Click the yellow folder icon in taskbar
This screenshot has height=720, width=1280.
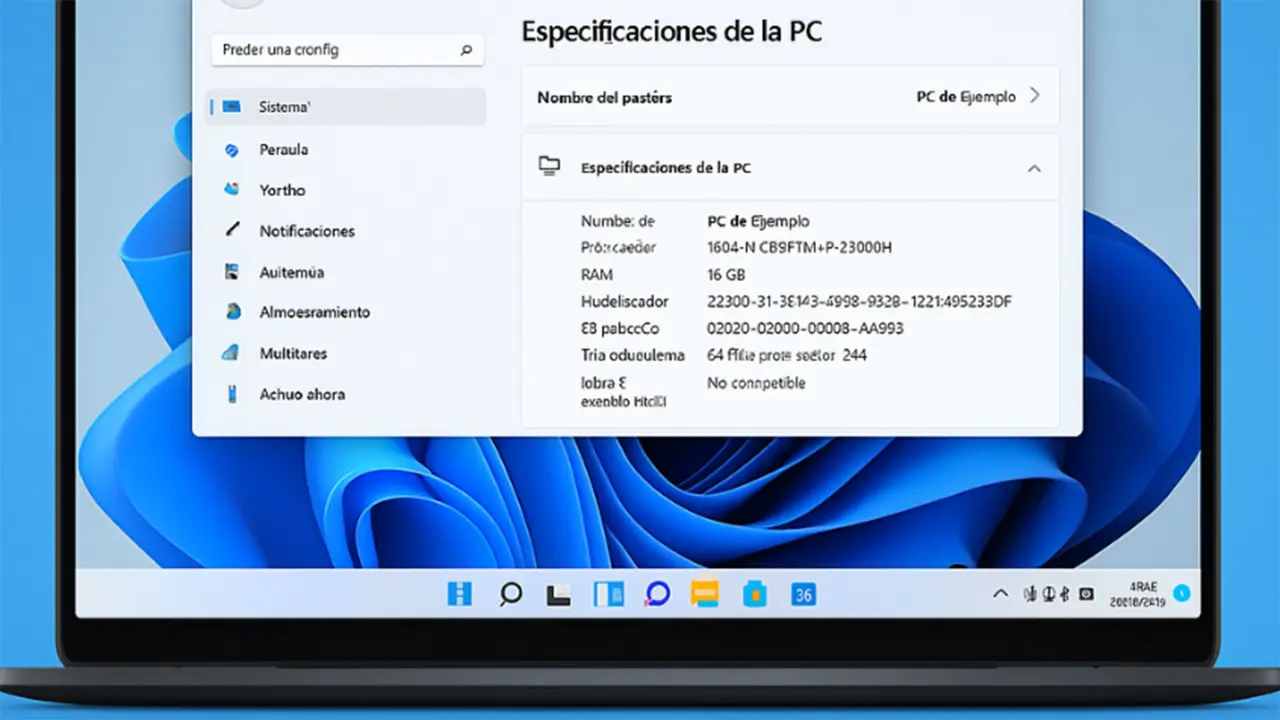point(705,594)
